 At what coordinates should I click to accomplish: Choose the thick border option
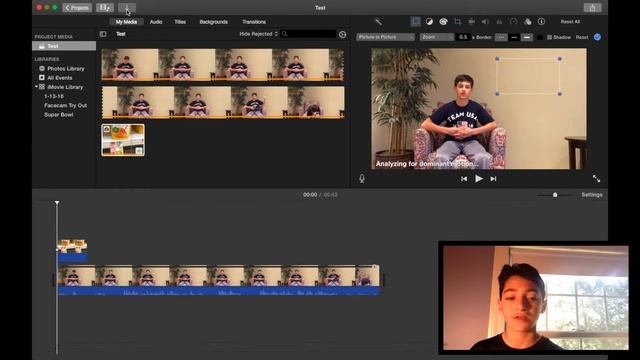527,38
